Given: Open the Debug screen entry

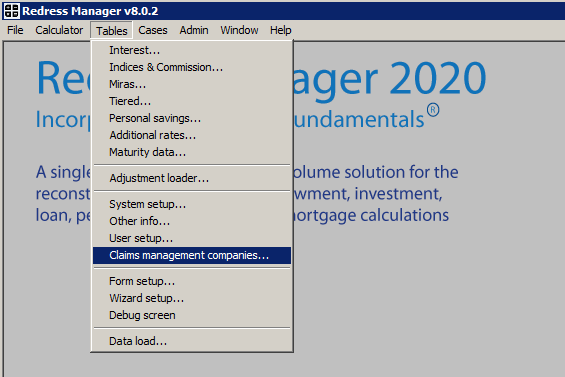Looking at the screenshot, I should tap(192, 315).
